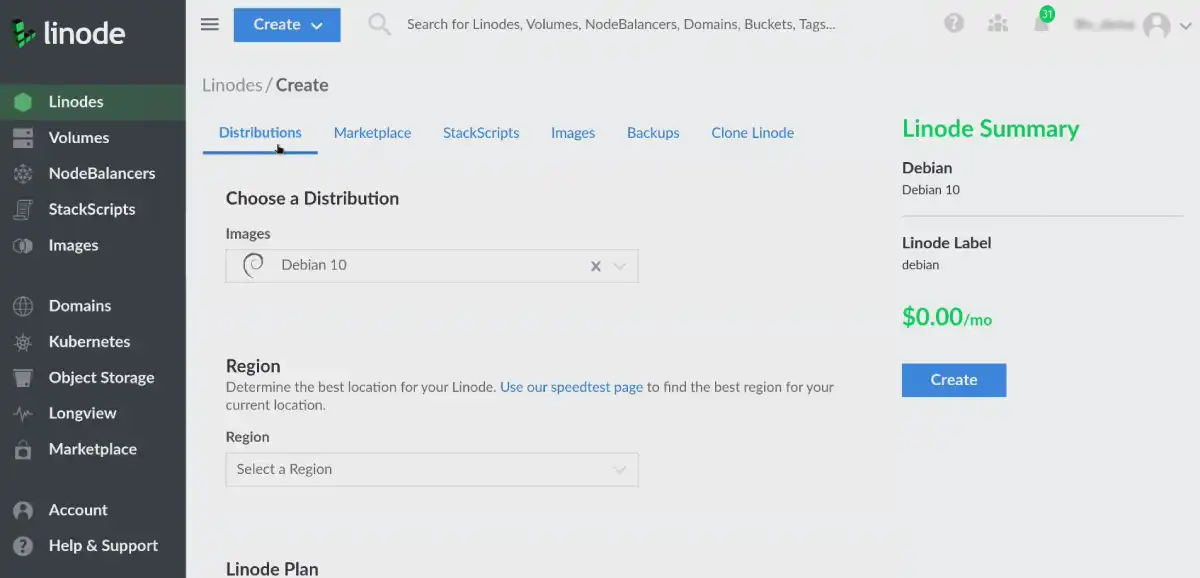Open the Select a Region dropdown
1200x578 pixels.
click(432, 470)
